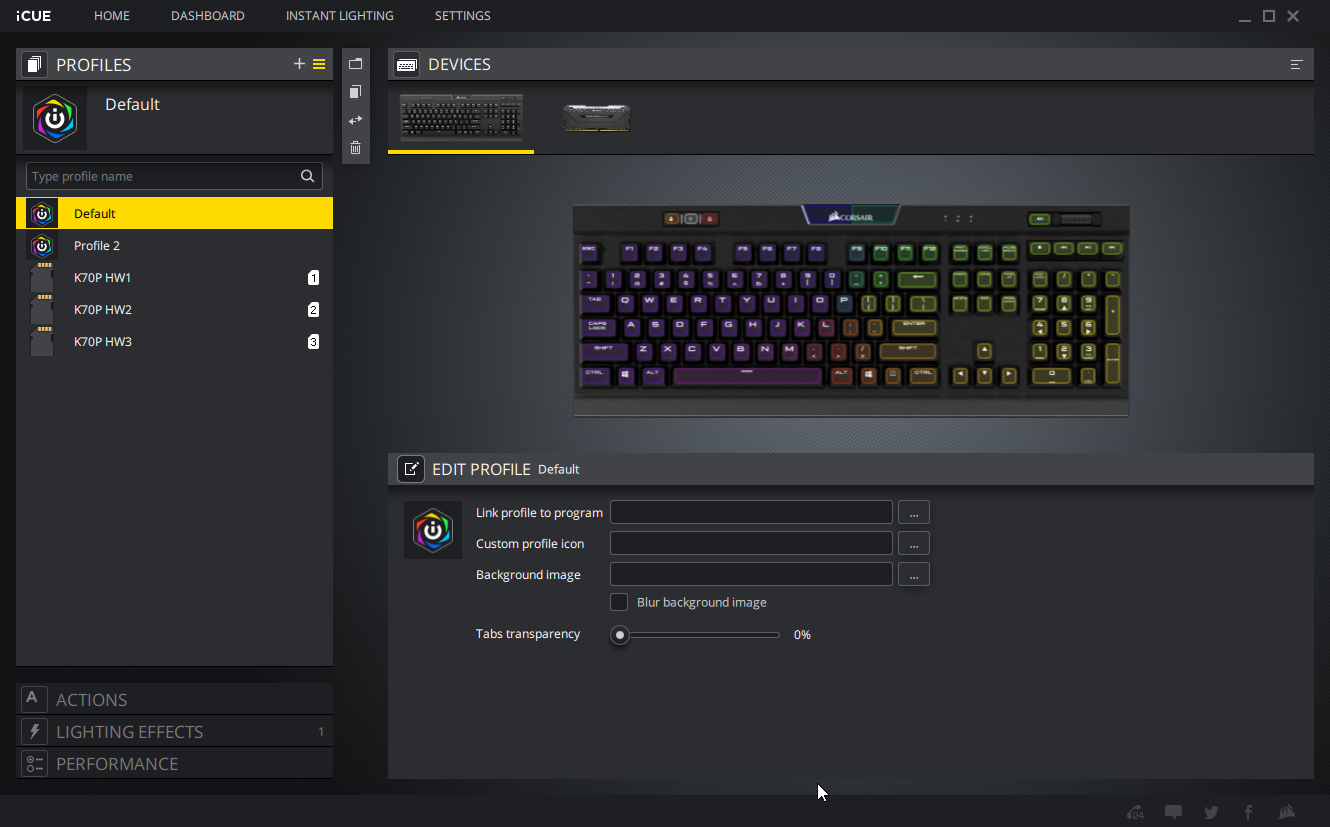
Task: Open the Twitter icon in footer
Action: [1211, 812]
